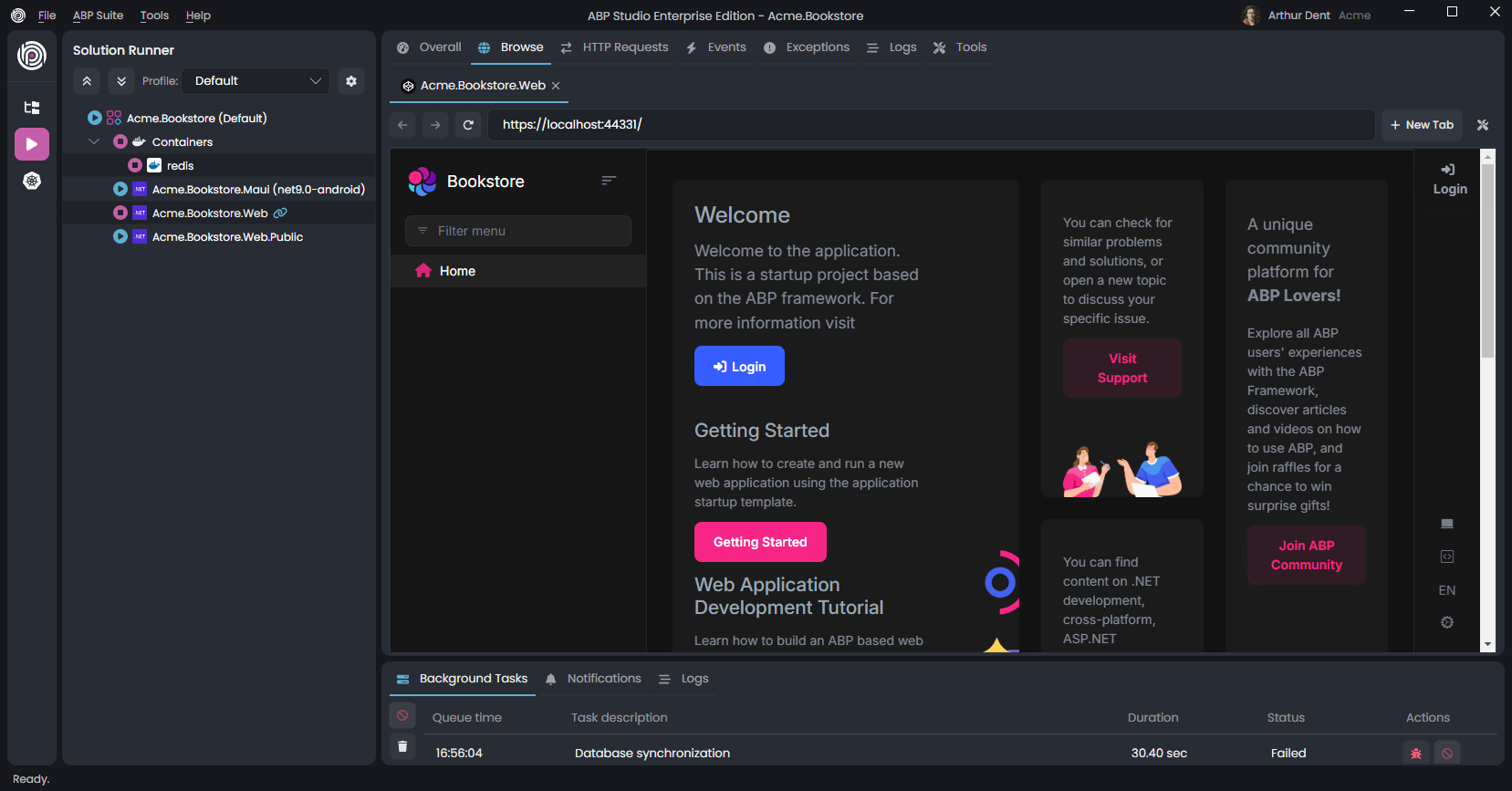The image size is (1512, 791).
Task: Start Acme.Bookstore.Web.Public application
Action: (x=120, y=236)
